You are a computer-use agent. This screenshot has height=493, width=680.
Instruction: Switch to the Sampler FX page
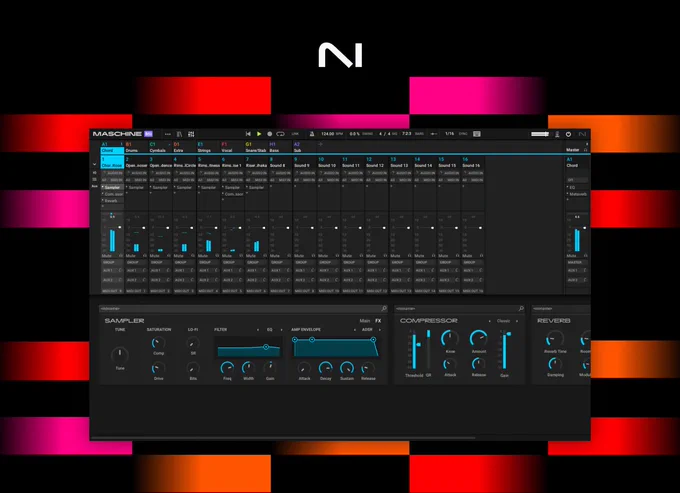pos(378,321)
